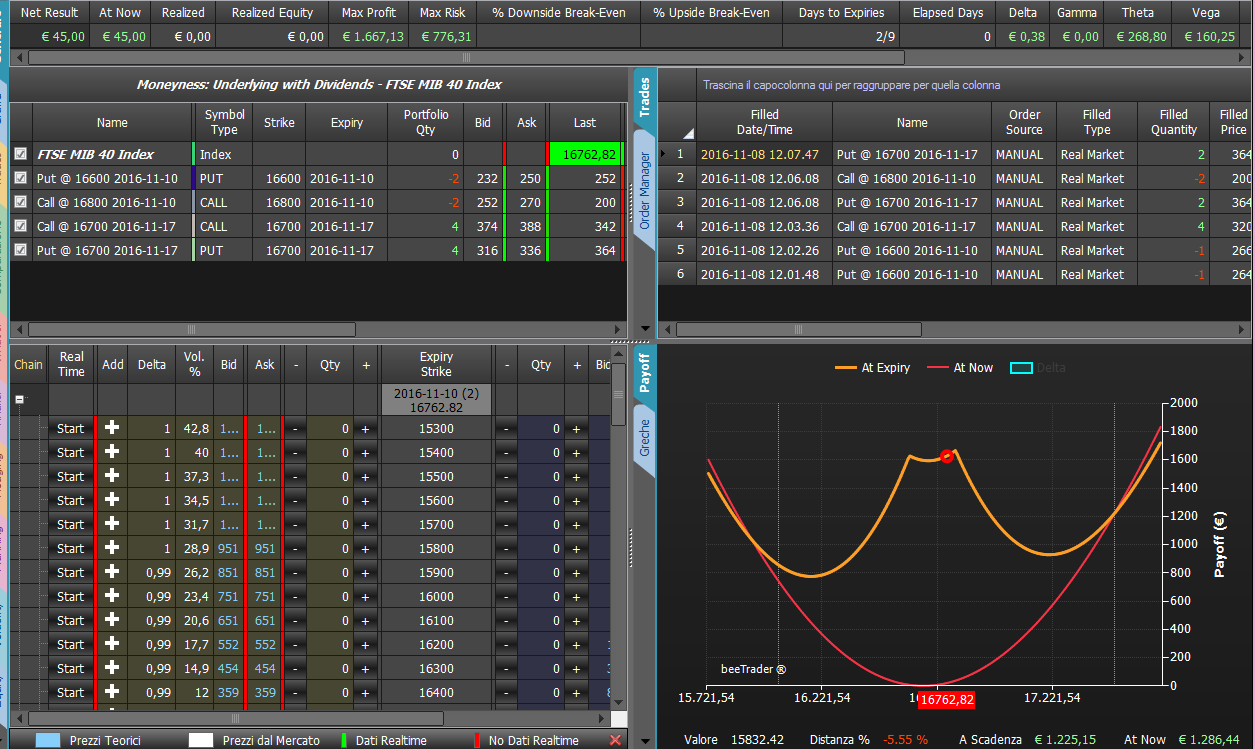Click the red marker circle on the payoff curve

947,456
